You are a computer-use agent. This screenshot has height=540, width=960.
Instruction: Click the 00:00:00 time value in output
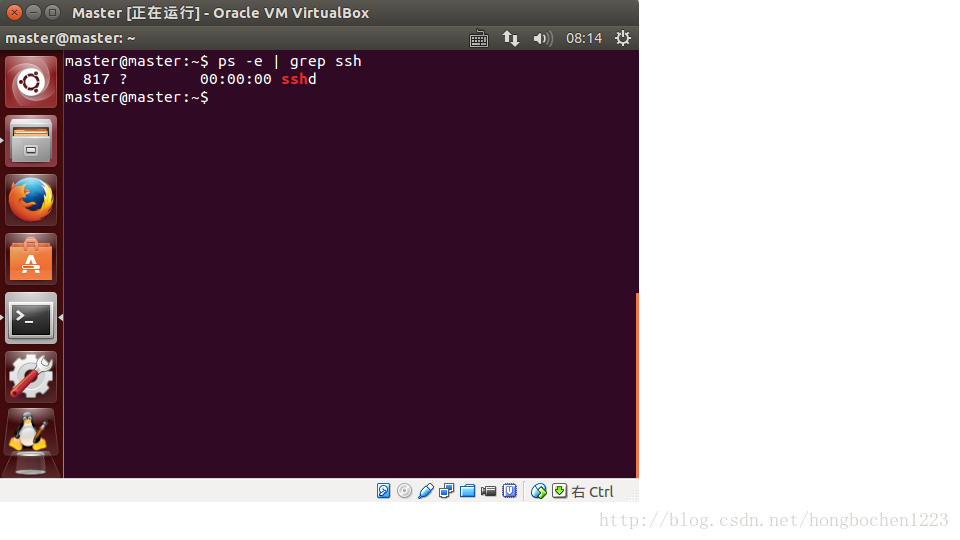[236, 80]
